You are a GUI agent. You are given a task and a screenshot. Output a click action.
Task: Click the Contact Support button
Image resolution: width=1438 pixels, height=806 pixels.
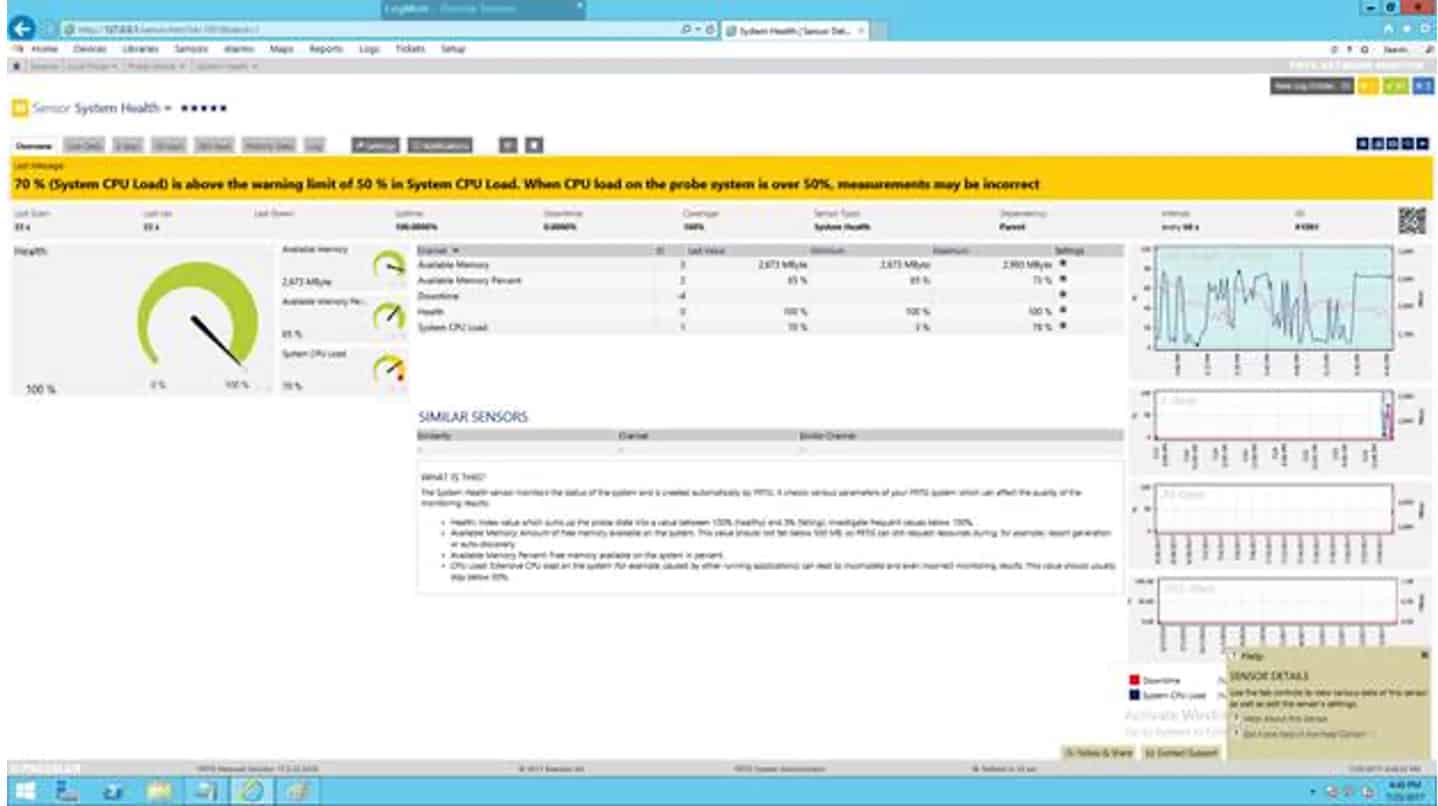click(x=1182, y=752)
